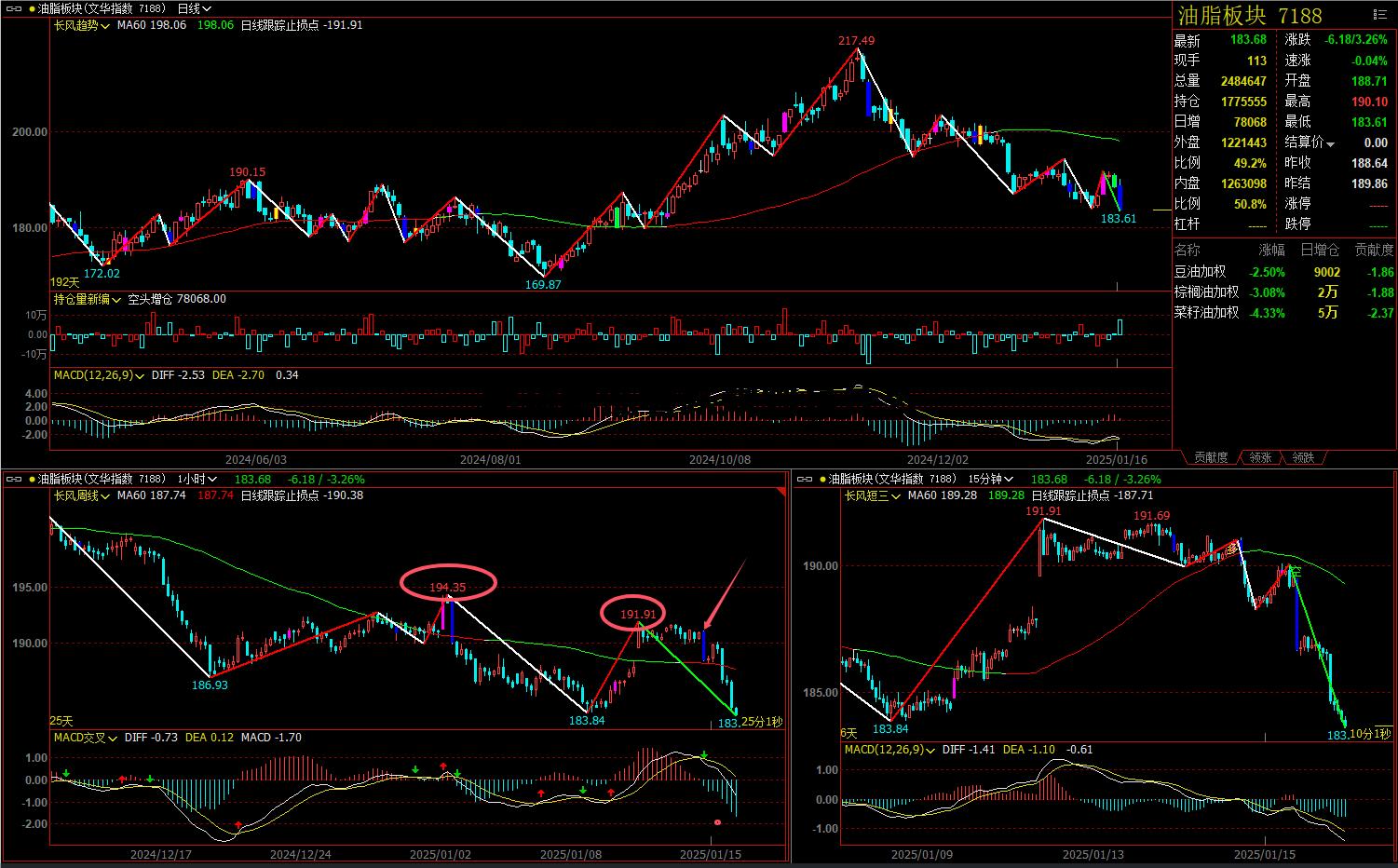The width and height of the screenshot is (1398, 868).
Task: Click the link icon of the 1-hour chart
Action: pyautogui.click(x=12, y=479)
